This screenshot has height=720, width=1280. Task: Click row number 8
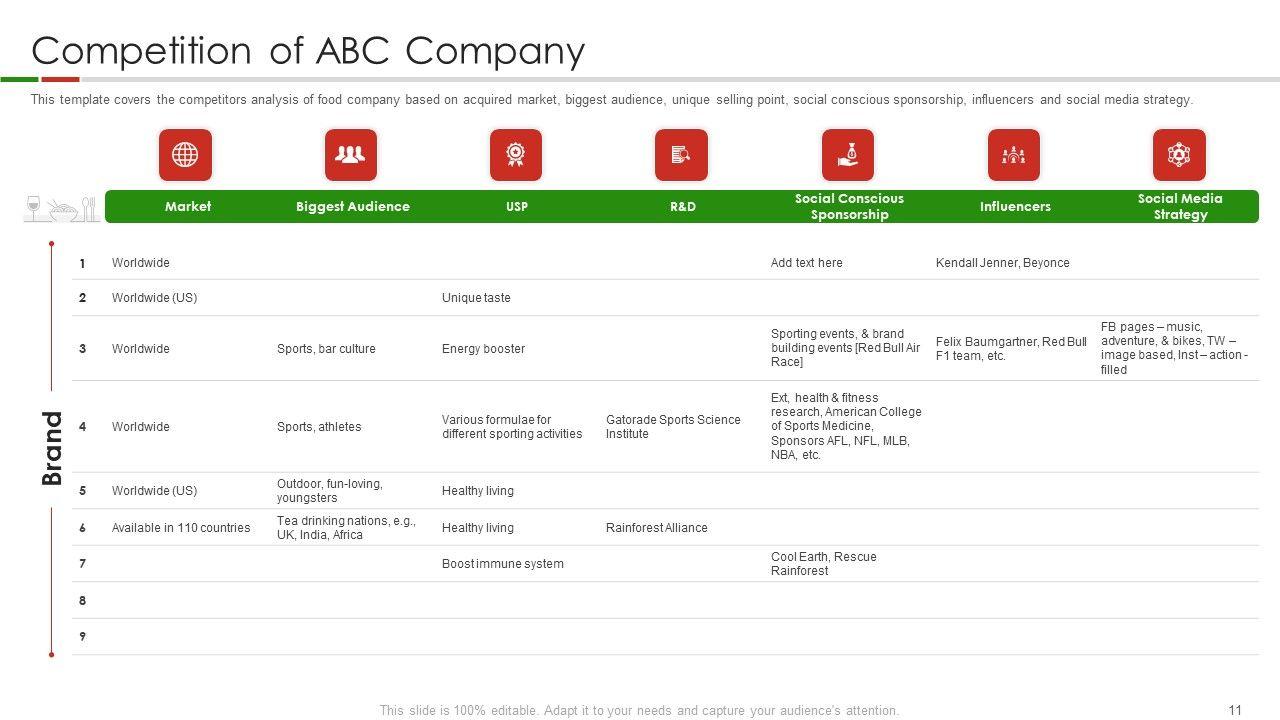click(x=82, y=601)
